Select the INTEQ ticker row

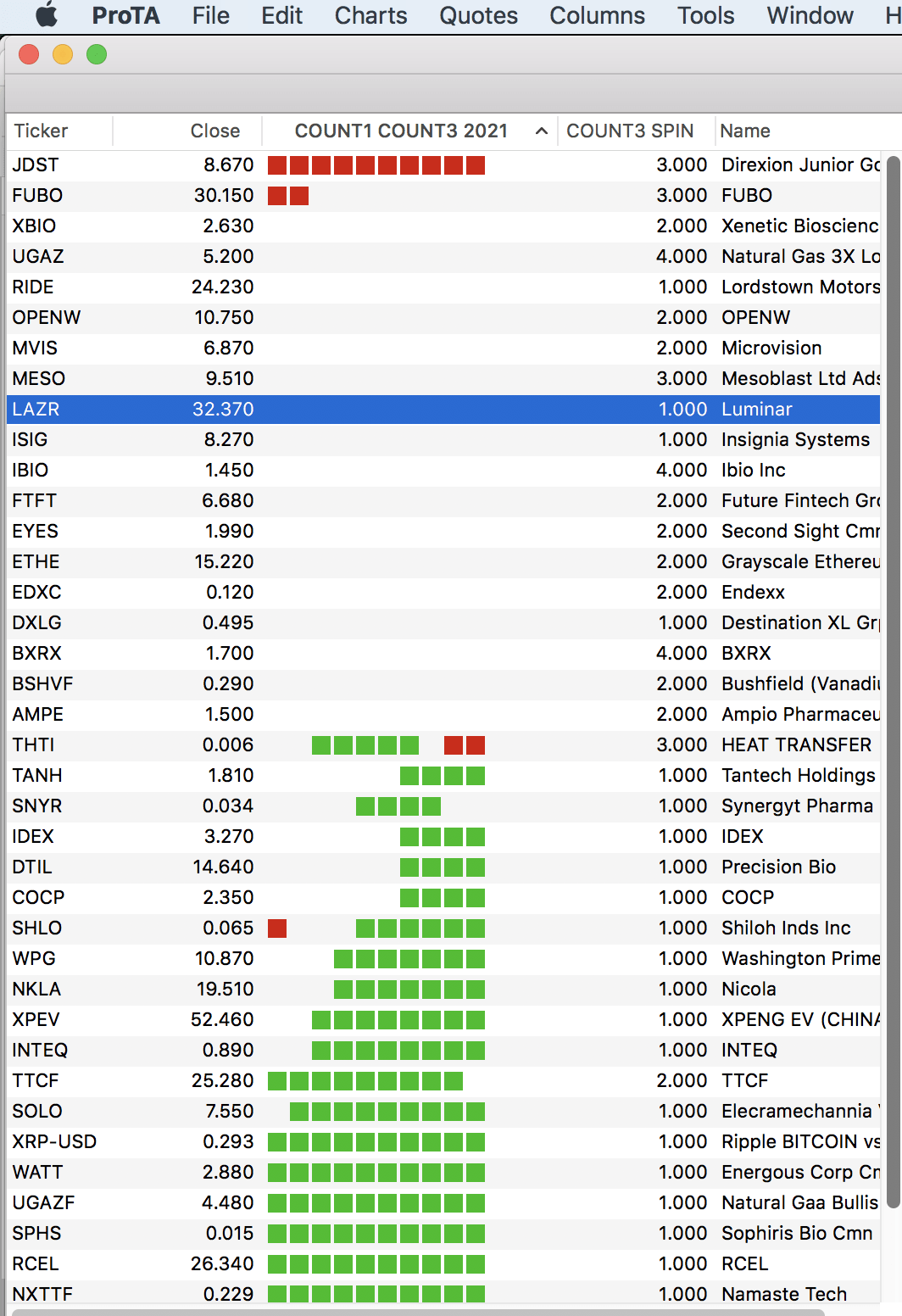(x=443, y=1050)
